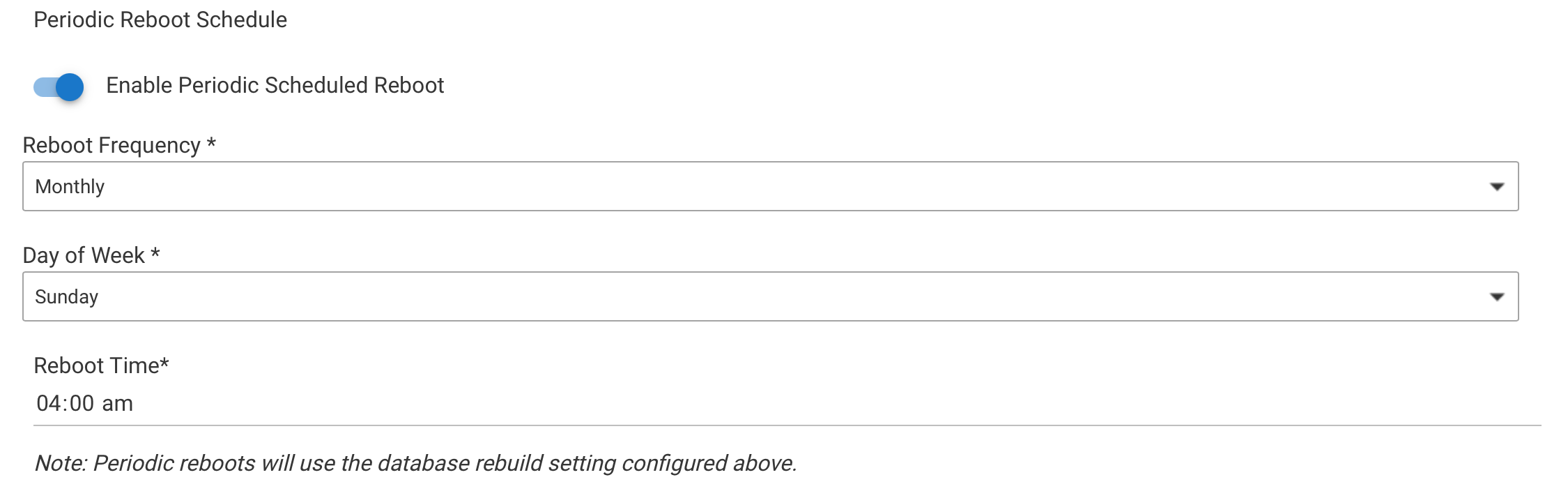Click the am period in Reboot Time
This screenshot has width=1568, height=491.
point(118,404)
